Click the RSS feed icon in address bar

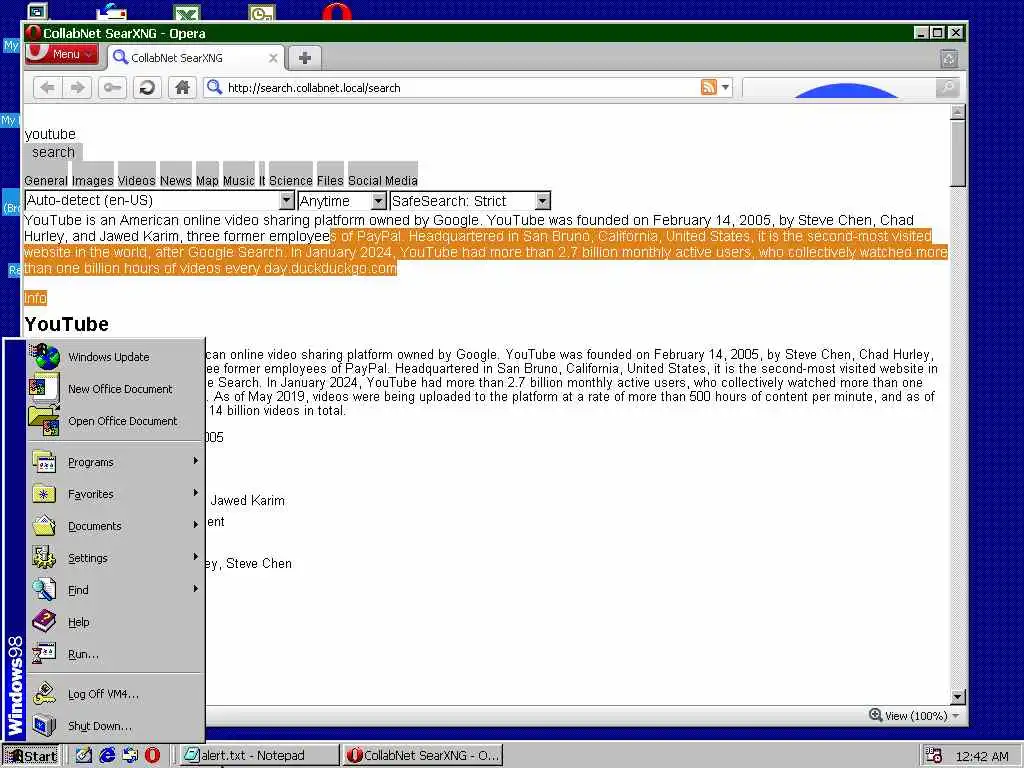[709, 87]
